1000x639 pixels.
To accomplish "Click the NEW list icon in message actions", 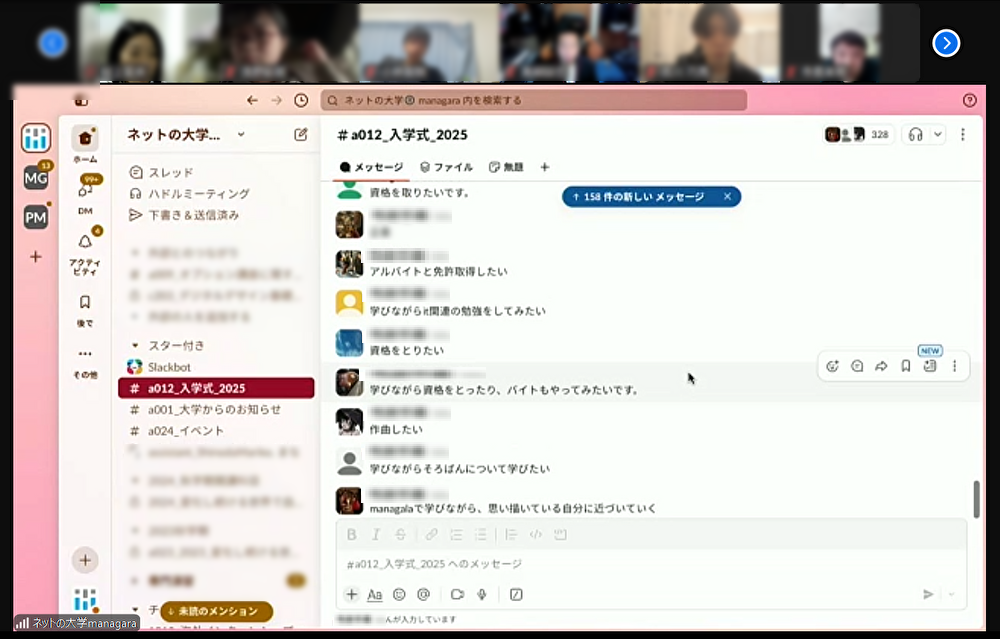I will (x=930, y=365).
